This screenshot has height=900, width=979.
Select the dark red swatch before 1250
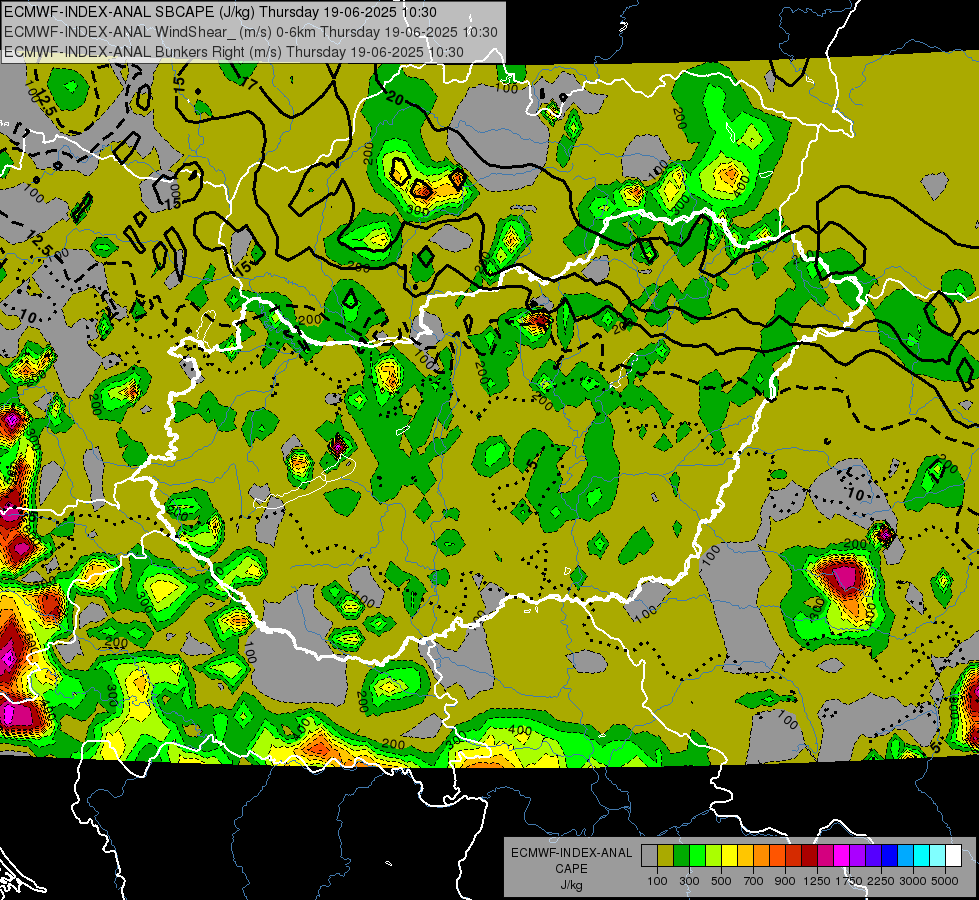[x=809, y=856]
